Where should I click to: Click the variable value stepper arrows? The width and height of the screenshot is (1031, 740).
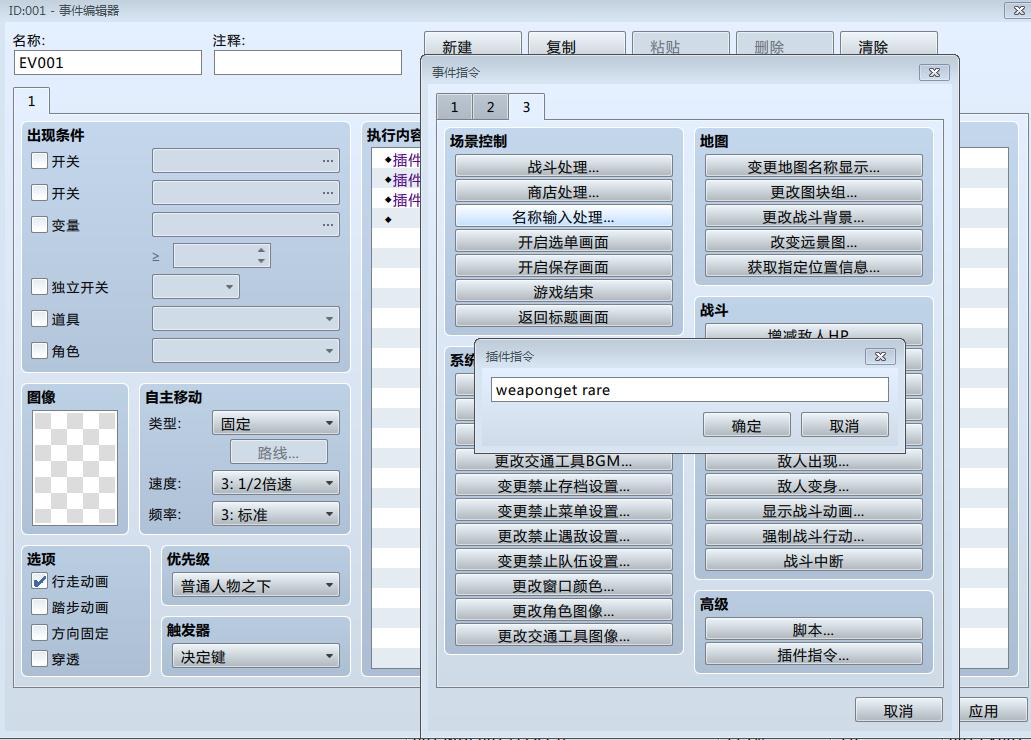pyautogui.click(x=262, y=256)
